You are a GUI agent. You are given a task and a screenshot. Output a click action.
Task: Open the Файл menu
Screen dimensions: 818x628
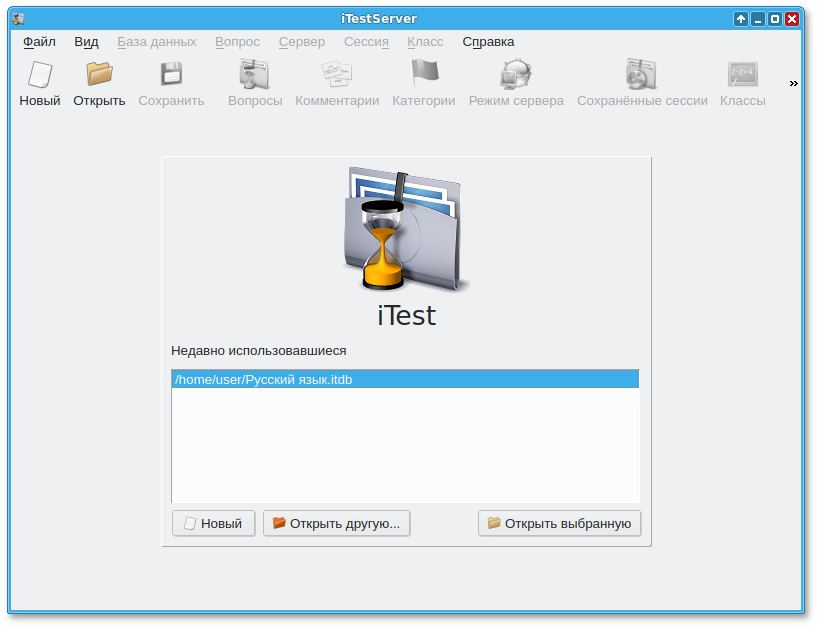point(39,42)
